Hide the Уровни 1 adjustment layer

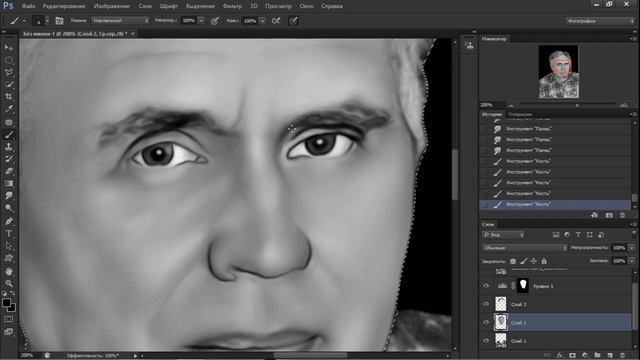(x=486, y=286)
